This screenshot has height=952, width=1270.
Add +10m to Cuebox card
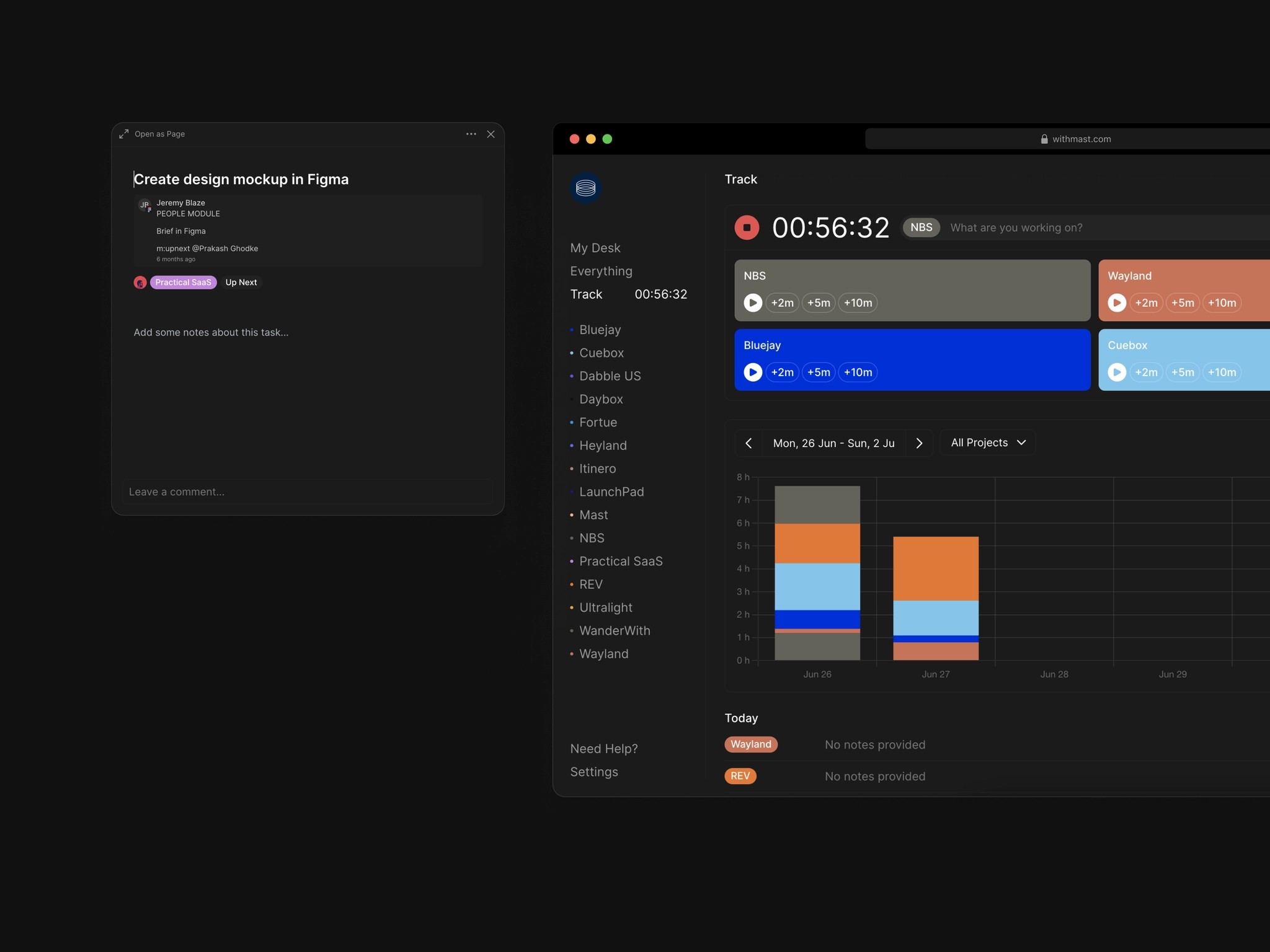[x=1222, y=372]
